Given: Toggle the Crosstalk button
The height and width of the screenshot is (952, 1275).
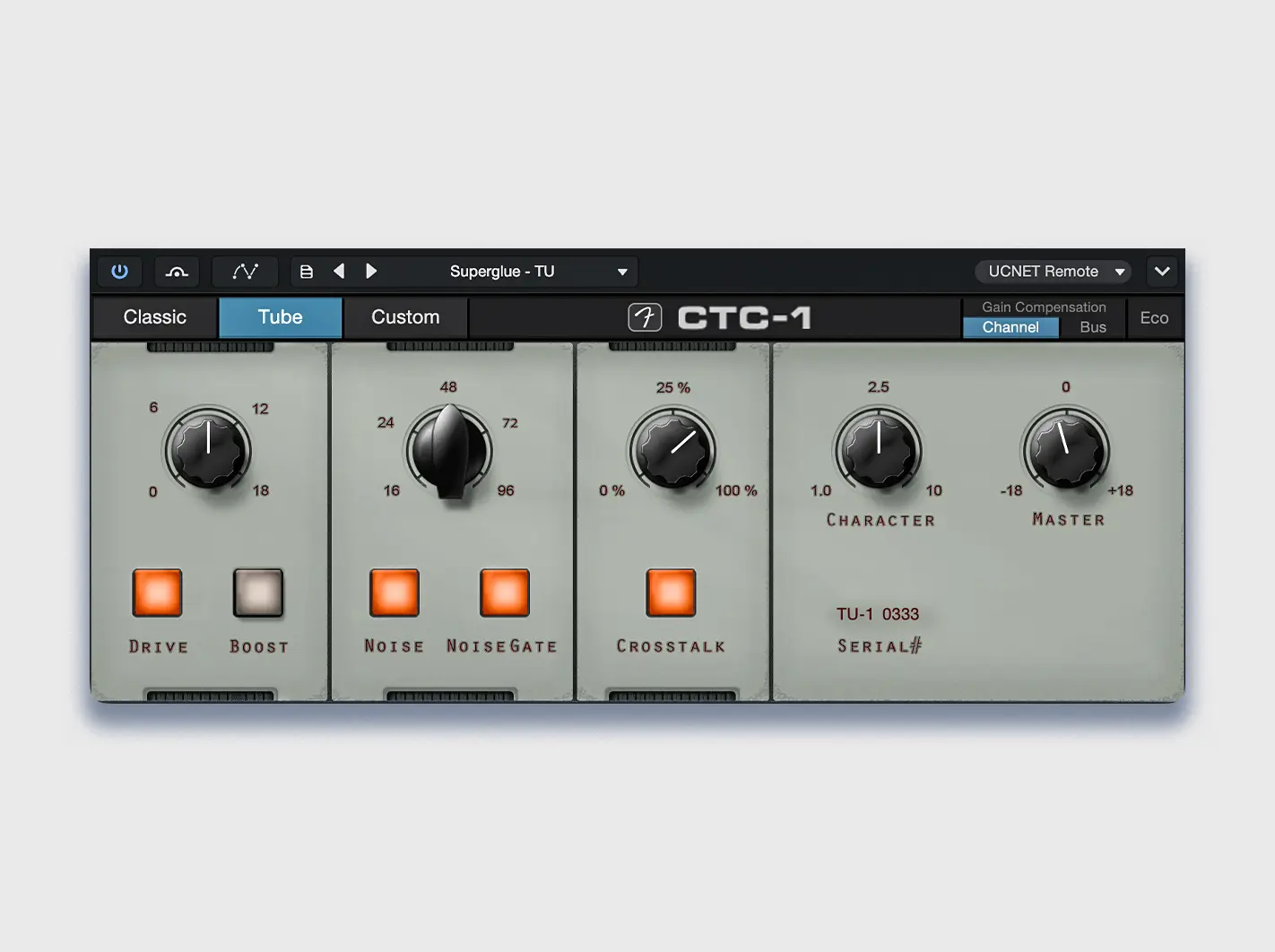Looking at the screenshot, I should (671, 593).
